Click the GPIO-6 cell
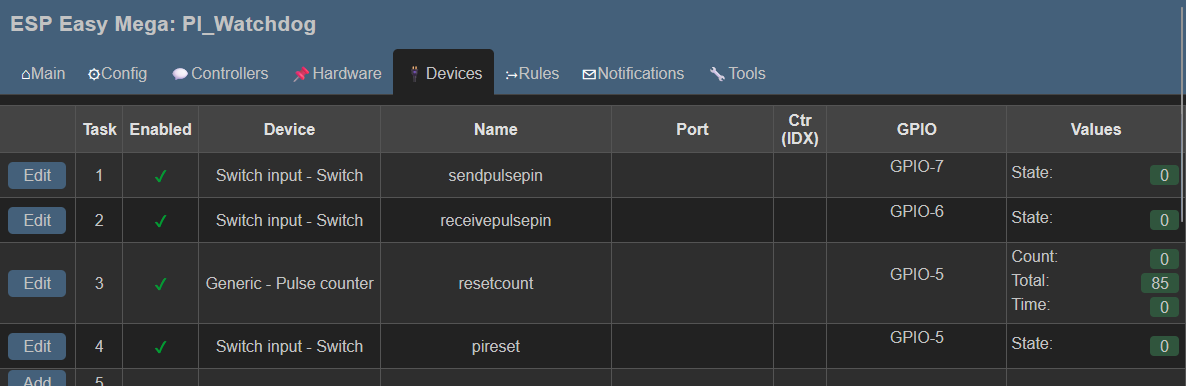This screenshot has height=386, width=1186. point(917,220)
